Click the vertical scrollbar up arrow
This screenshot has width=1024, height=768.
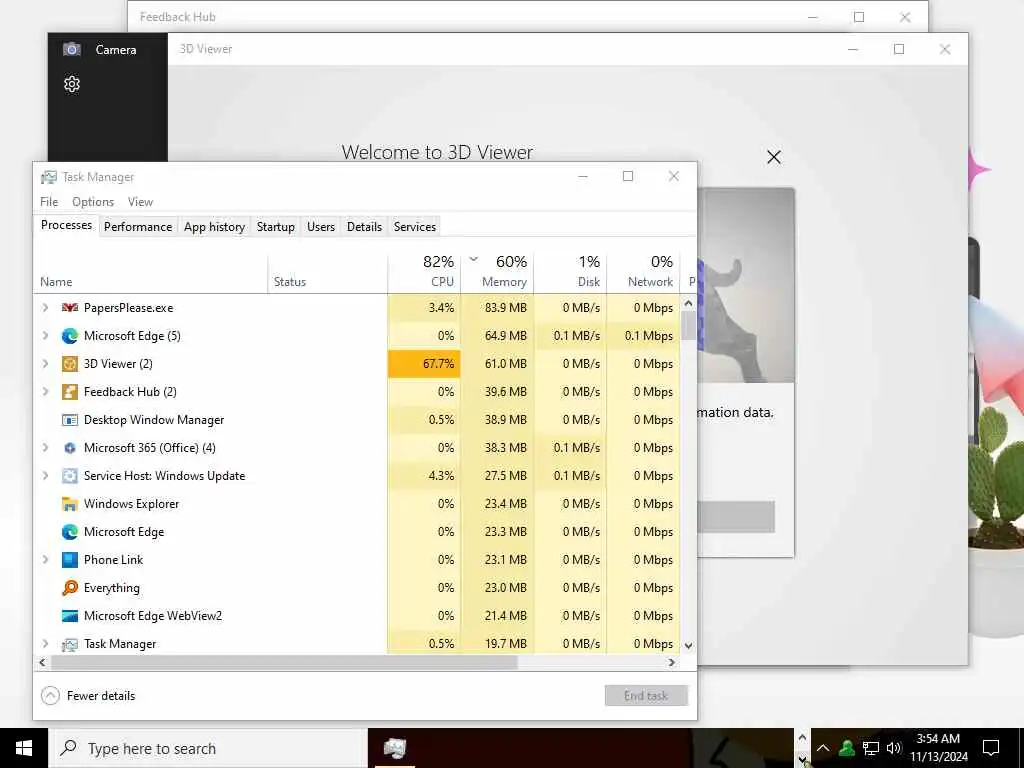688,304
